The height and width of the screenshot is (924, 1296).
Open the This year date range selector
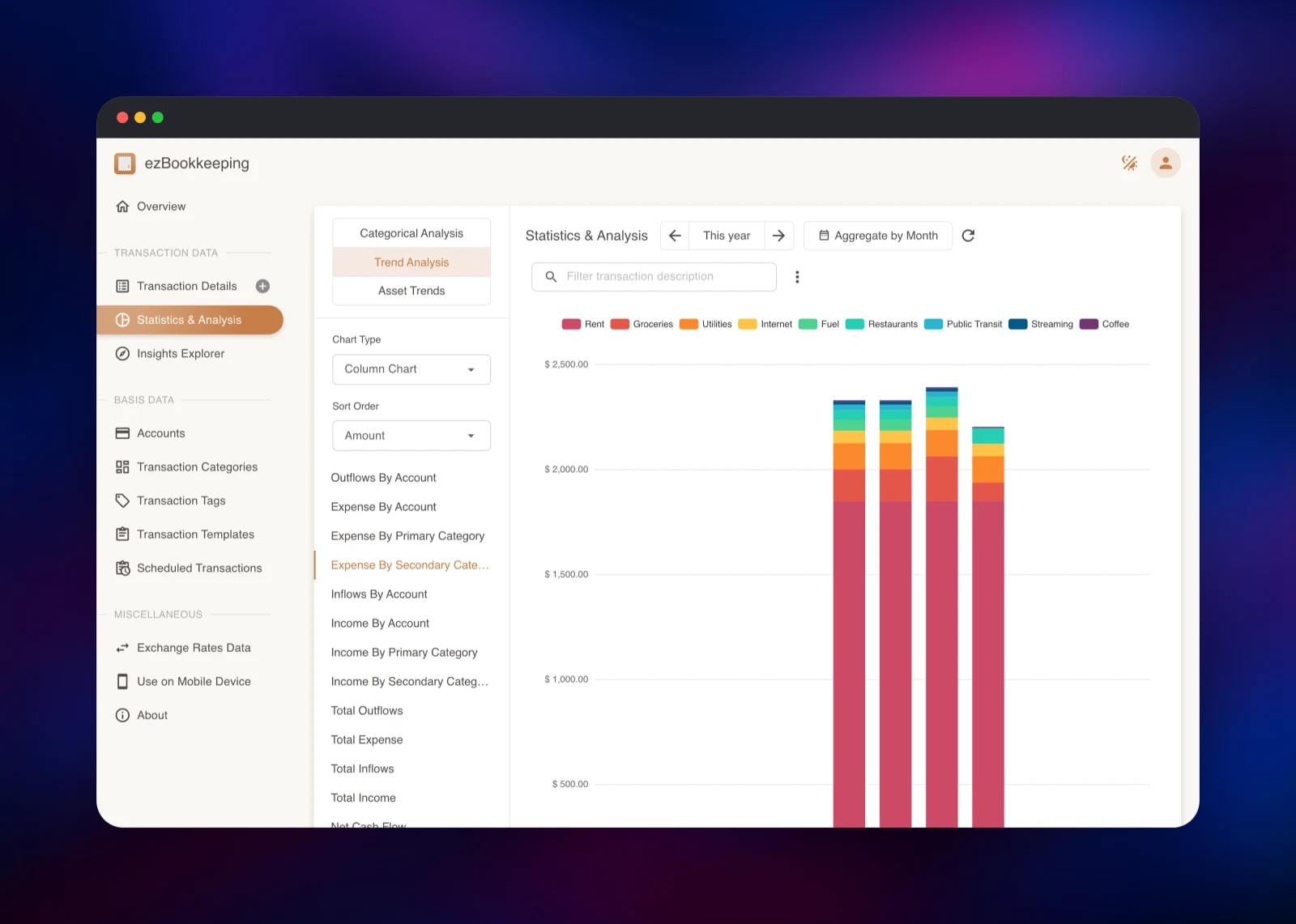pos(727,236)
